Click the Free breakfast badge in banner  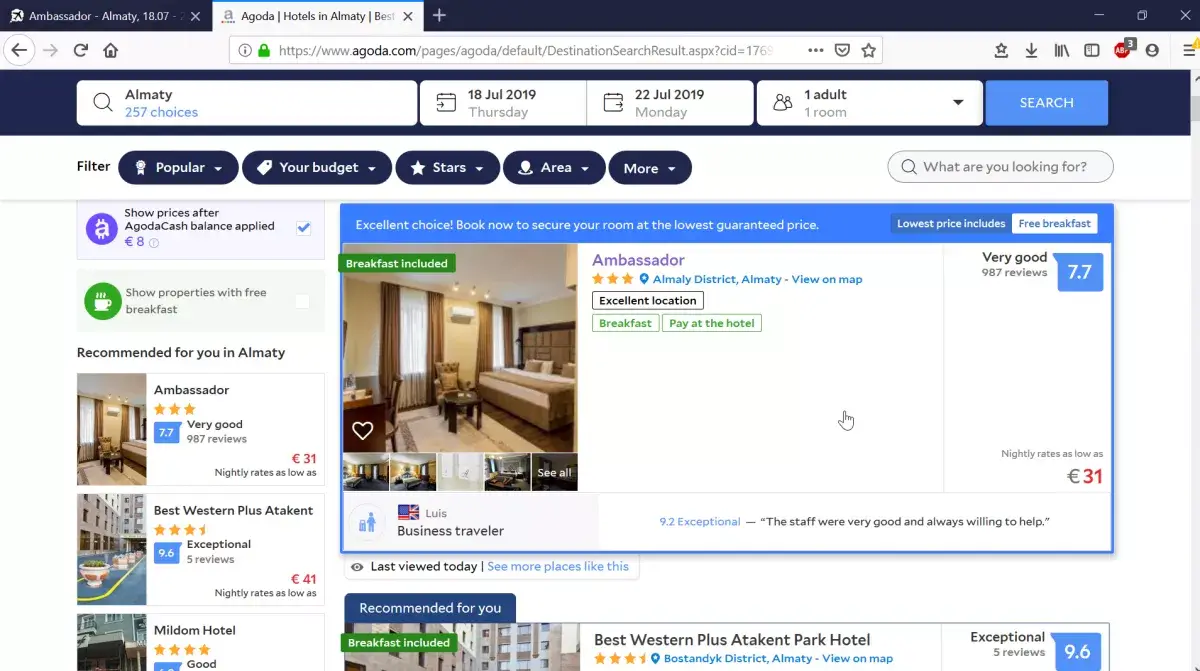pos(1054,224)
